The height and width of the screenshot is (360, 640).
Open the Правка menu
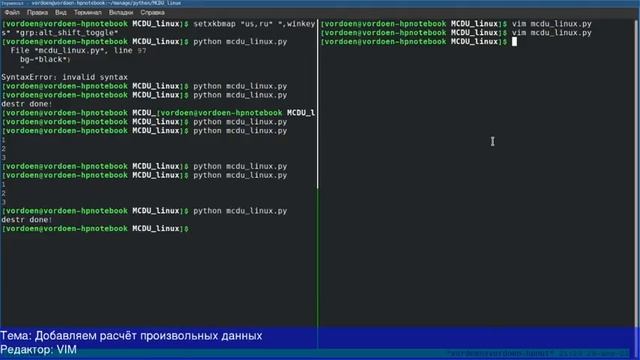pos(37,13)
